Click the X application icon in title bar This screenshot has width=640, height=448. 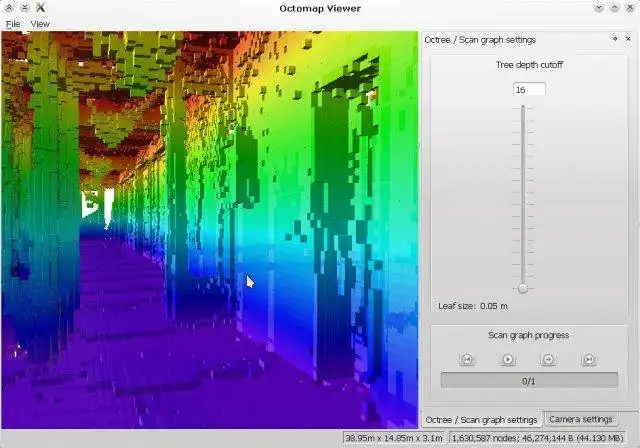tap(40, 7)
